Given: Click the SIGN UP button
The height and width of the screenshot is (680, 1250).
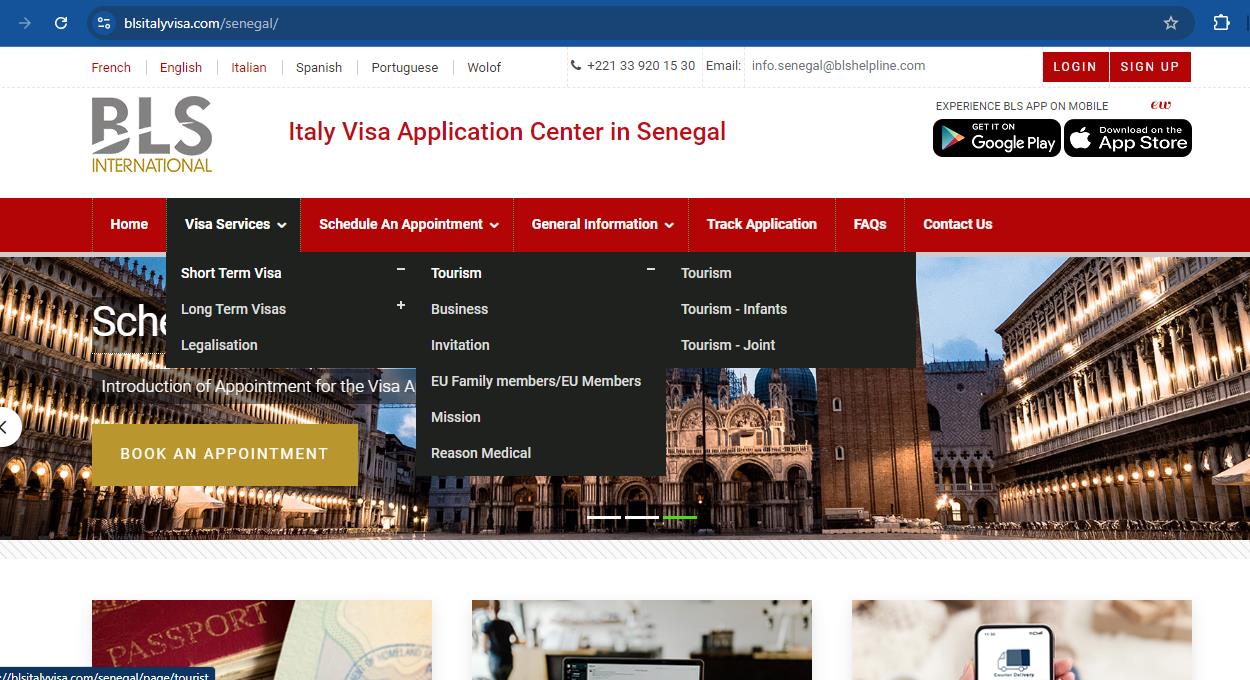Looking at the screenshot, I should coord(1150,67).
